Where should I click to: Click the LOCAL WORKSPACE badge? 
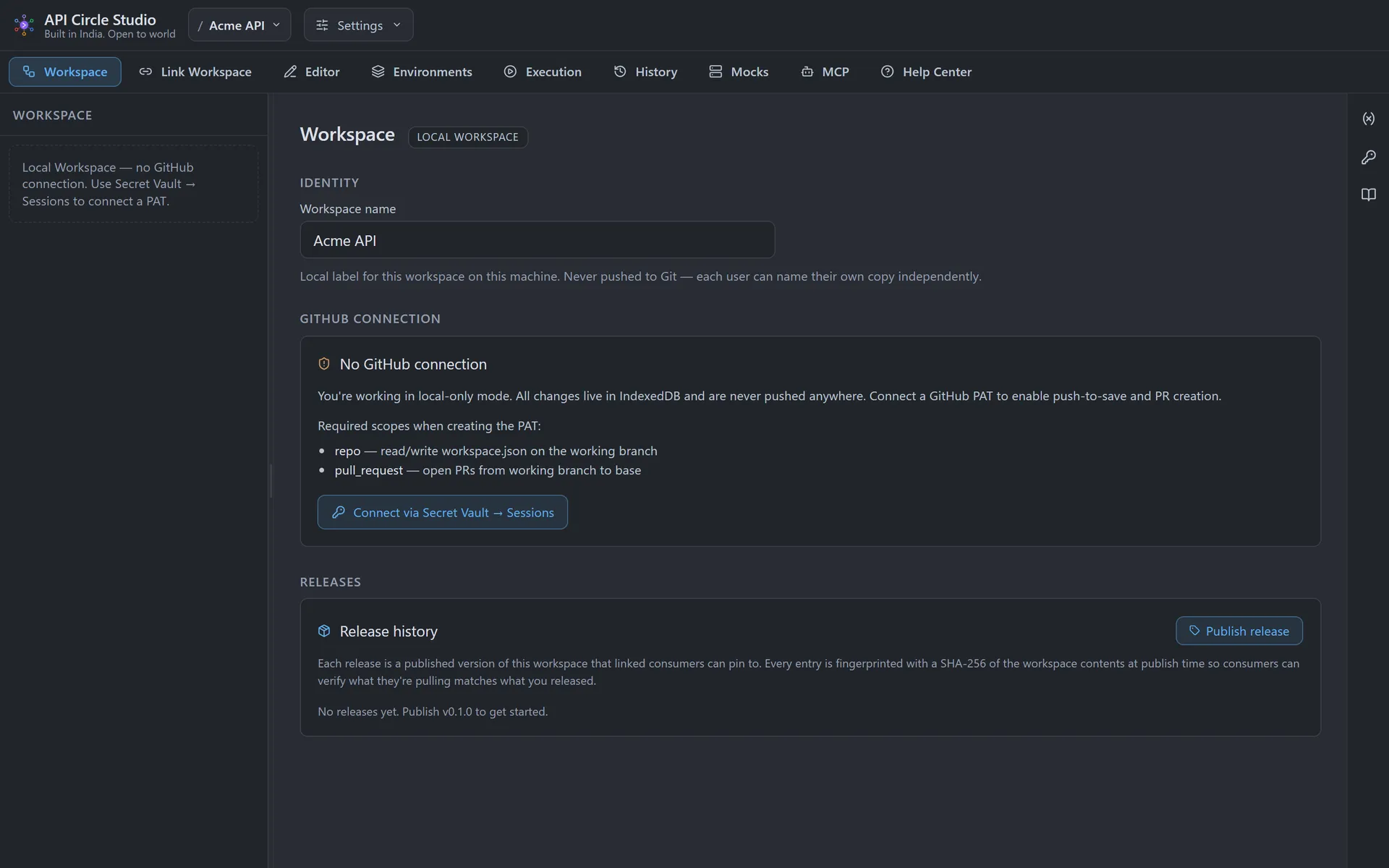[x=468, y=137]
